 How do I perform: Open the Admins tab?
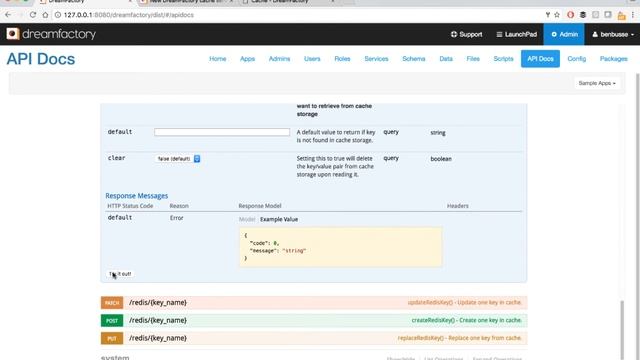[279, 59]
